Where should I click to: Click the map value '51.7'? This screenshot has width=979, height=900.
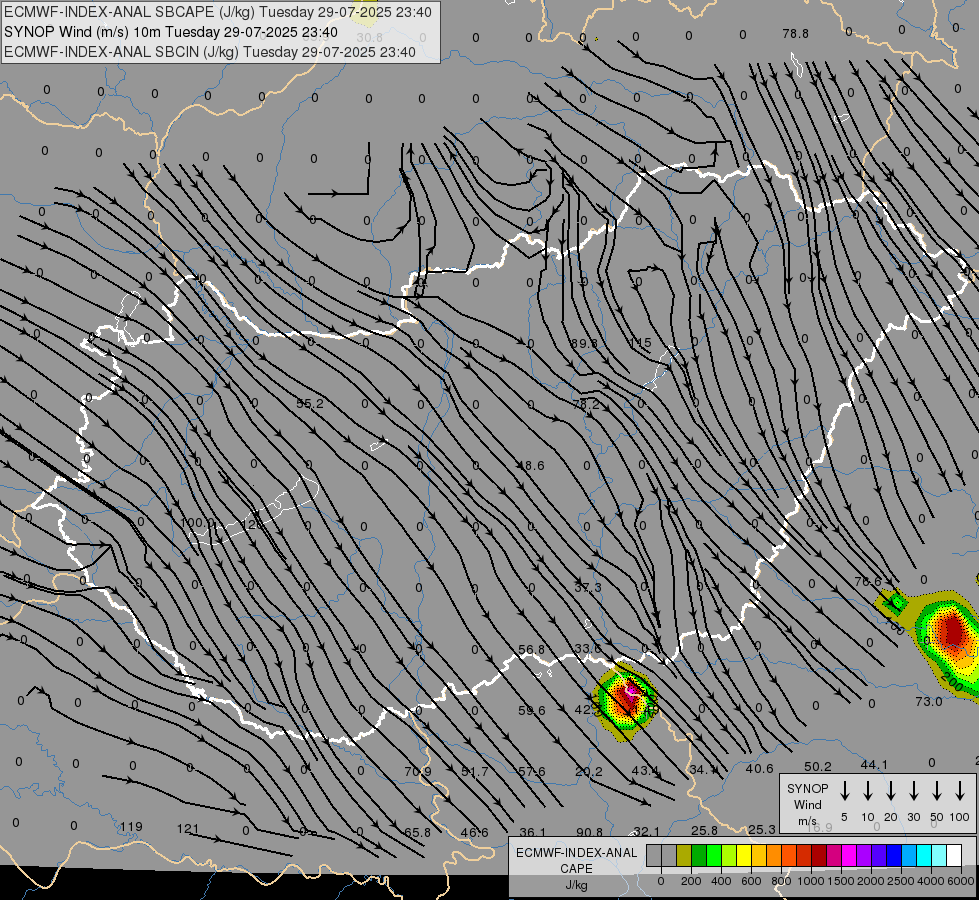coord(475,771)
